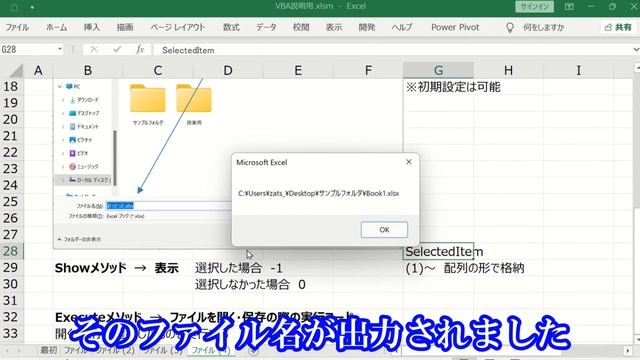Select row 28 header
The height and width of the screenshot is (360, 640).
(11, 251)
